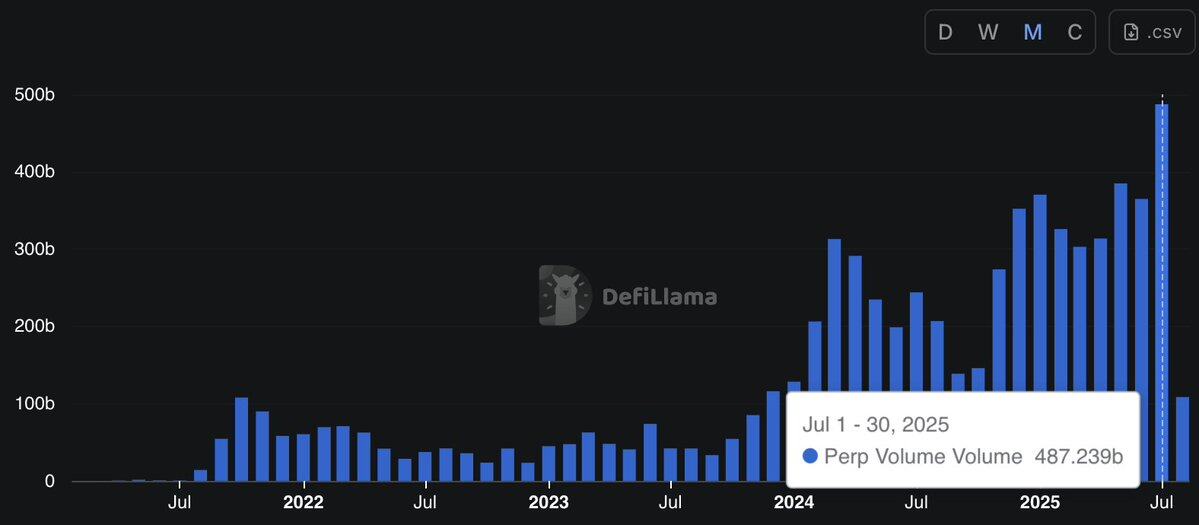Select the D daily interval option
The width and height of the screenshot is (1199, 525).
pyautogui.click(x=945, y=32)
